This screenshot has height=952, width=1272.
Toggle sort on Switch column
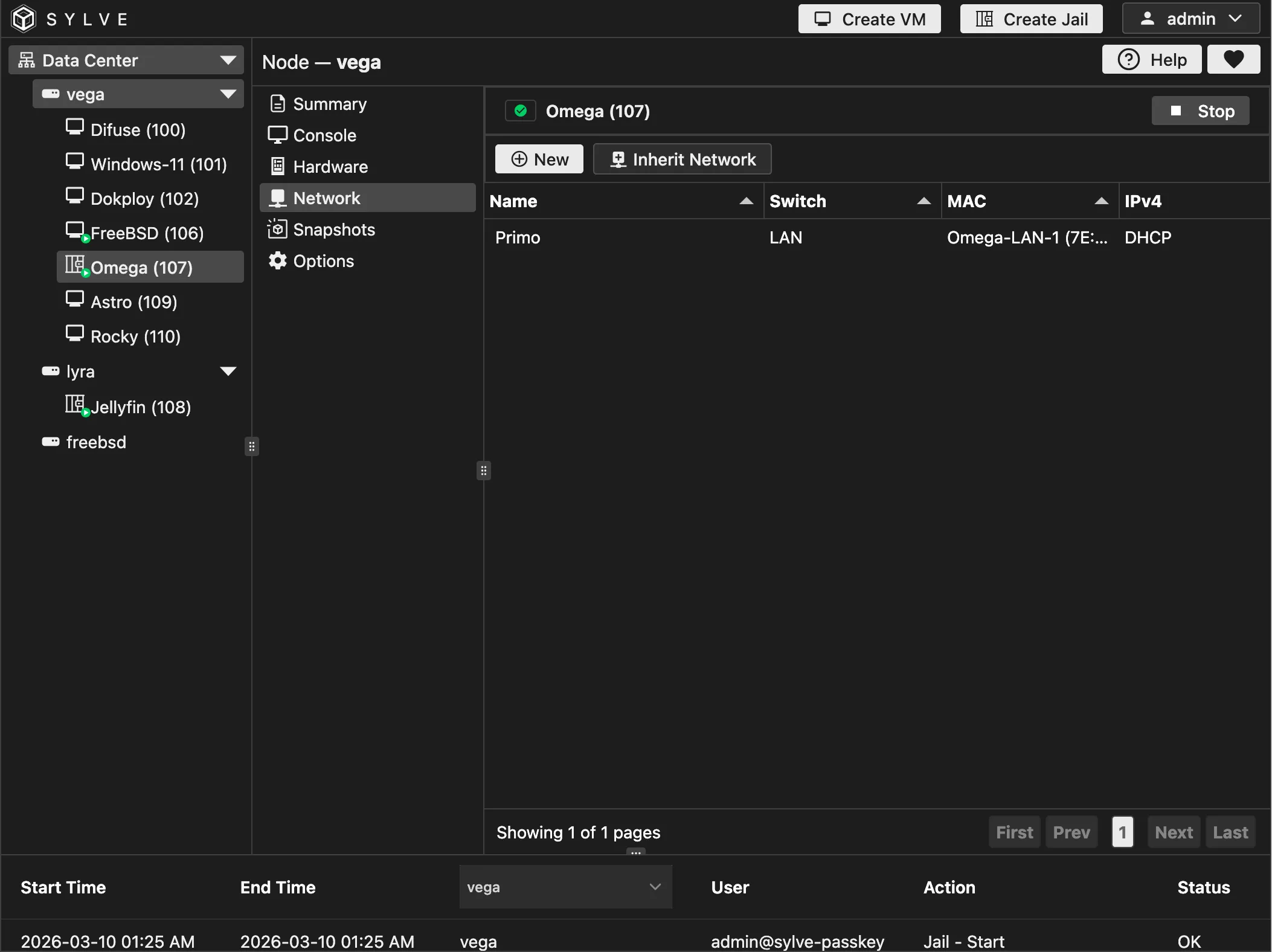[x=923, y=201]
